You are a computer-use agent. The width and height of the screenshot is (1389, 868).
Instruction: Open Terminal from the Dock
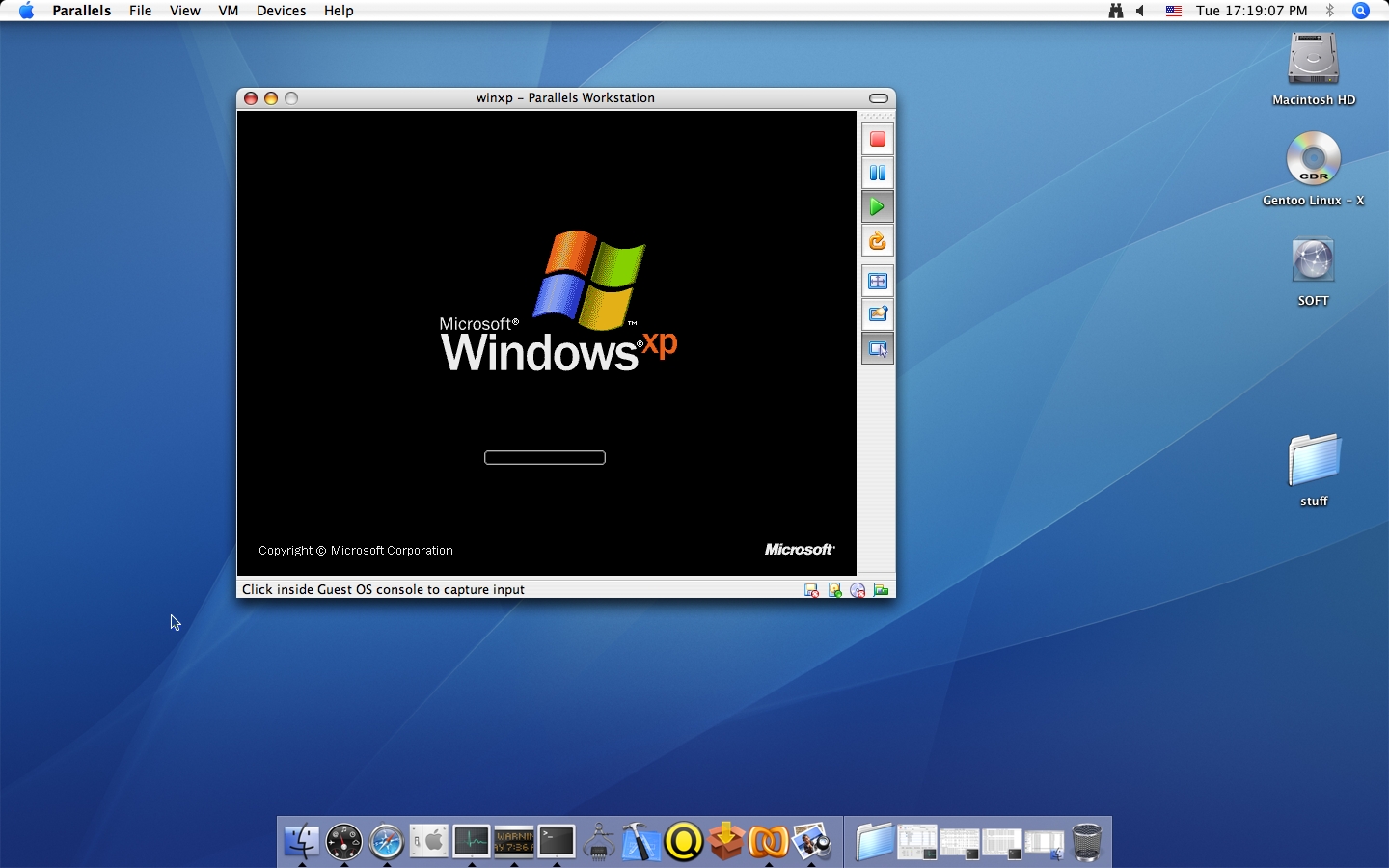click(557, 842)
